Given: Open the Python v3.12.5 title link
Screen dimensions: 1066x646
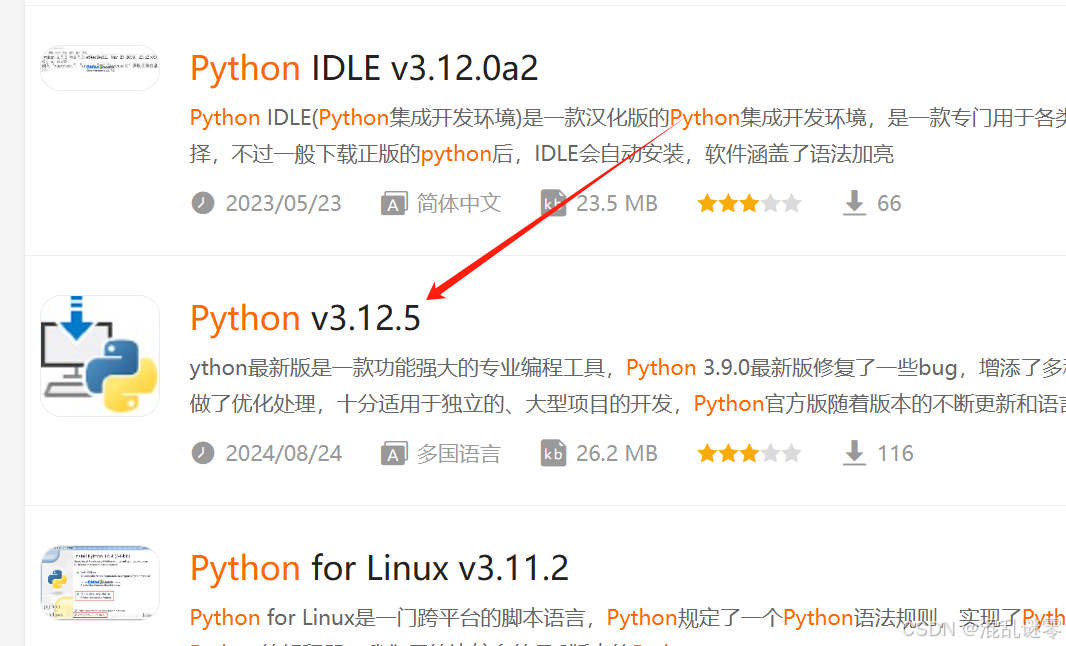Looking at the screenshot, I should coord(305,318).
